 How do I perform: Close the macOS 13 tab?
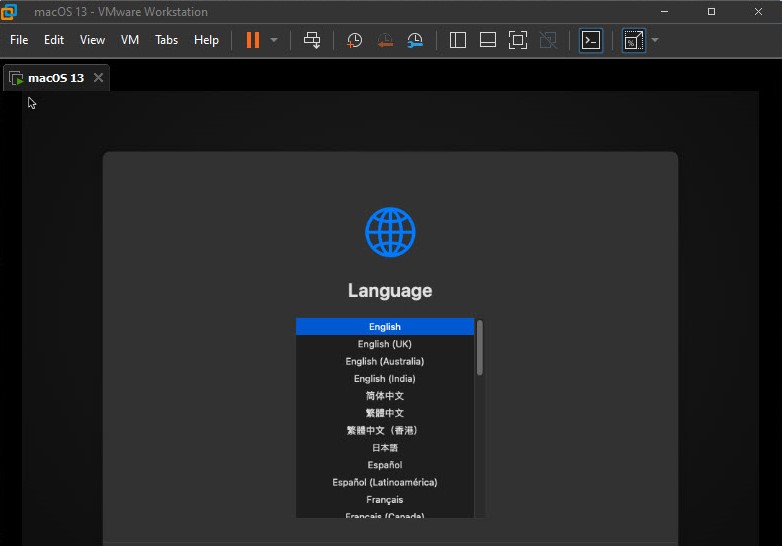tap(98, 77)
